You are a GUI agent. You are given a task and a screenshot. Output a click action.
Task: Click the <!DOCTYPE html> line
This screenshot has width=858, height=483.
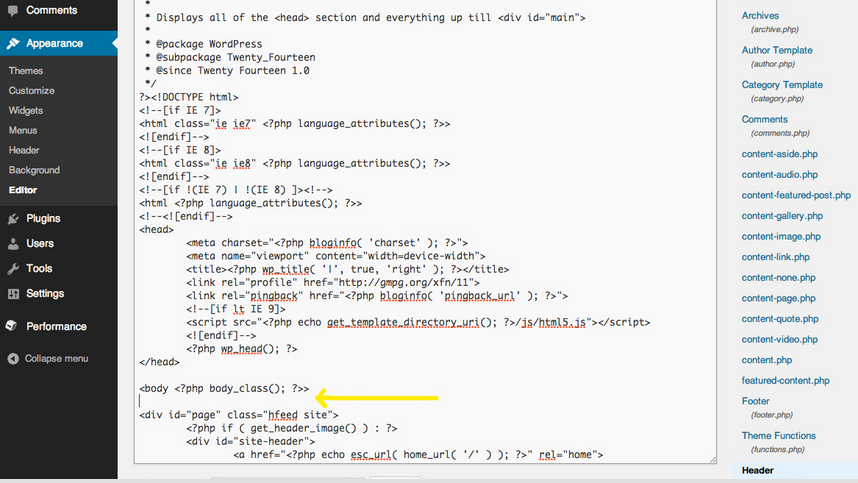click(x=189, y=97)
